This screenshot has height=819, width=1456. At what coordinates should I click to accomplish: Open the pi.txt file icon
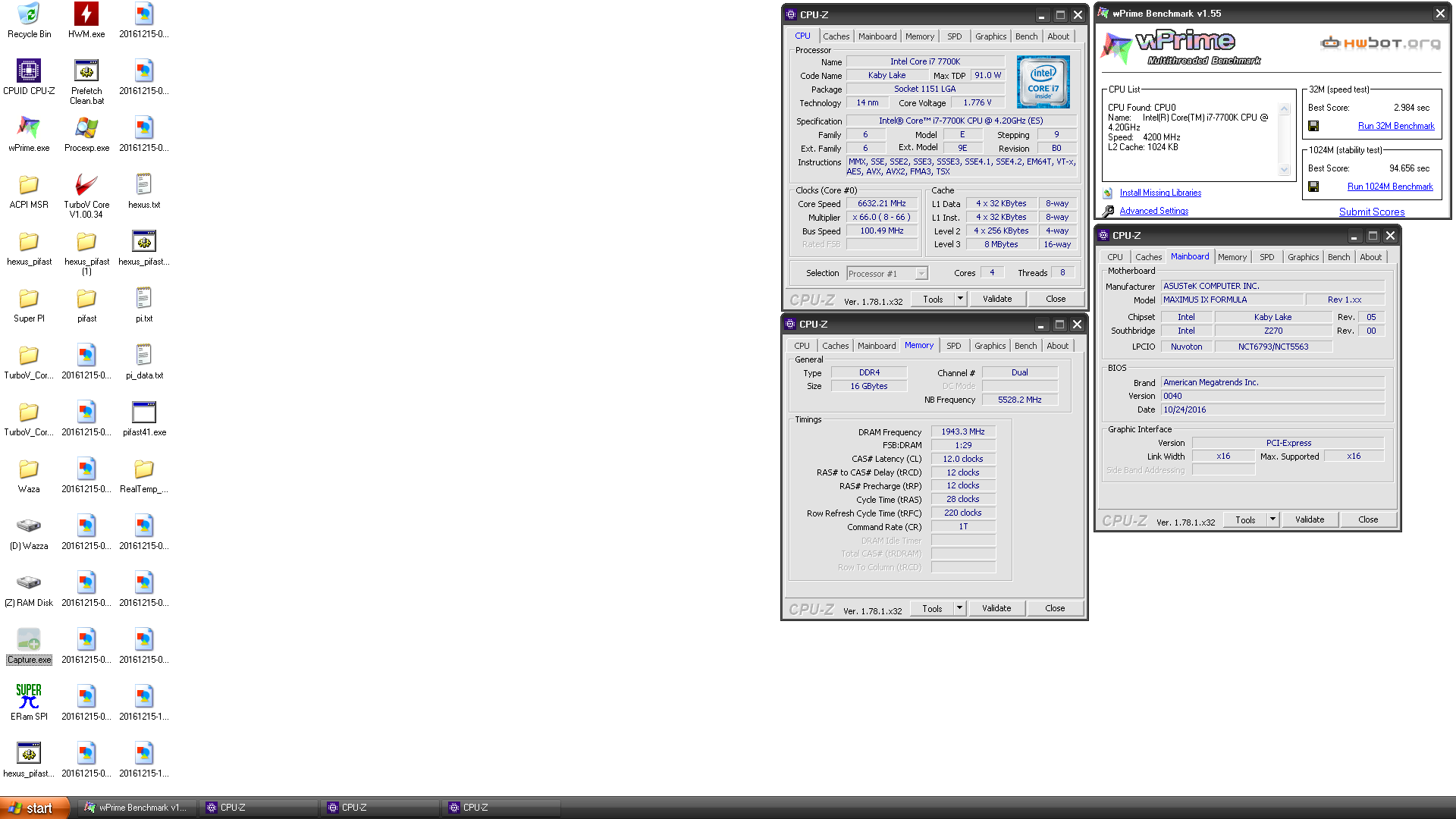(x=144, y=305)
